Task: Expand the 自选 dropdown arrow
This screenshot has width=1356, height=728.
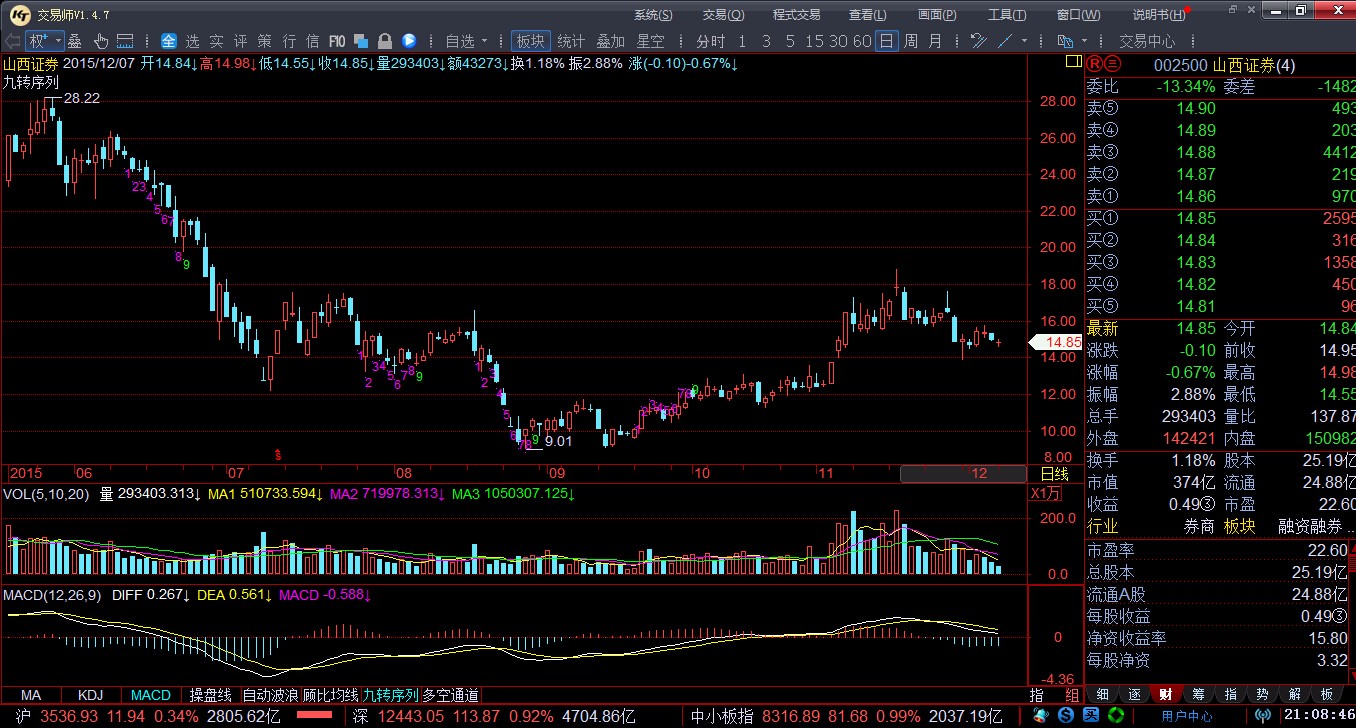Action: 485,41
